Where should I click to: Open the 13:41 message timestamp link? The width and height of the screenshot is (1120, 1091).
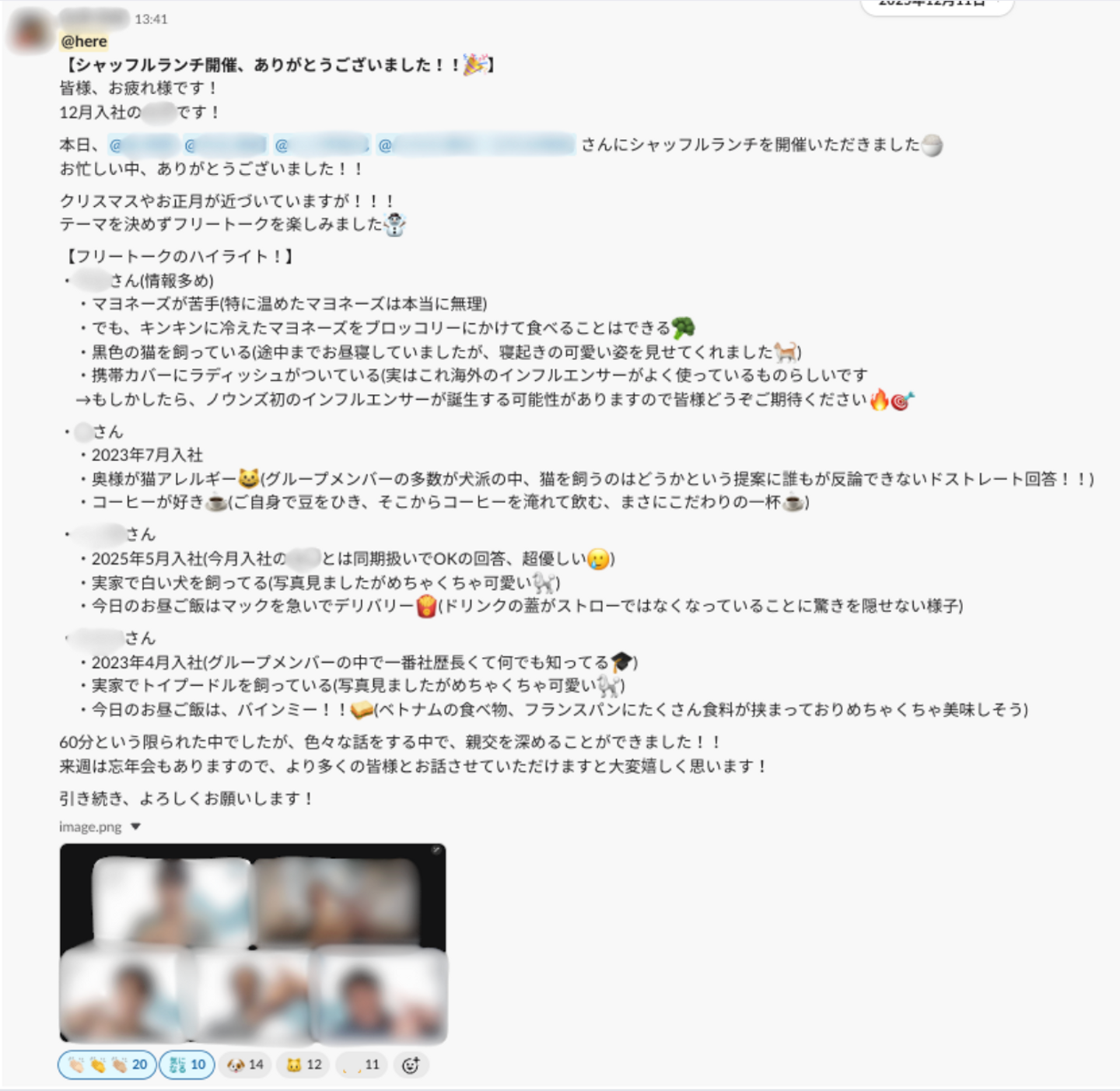(x=151, y=19)
